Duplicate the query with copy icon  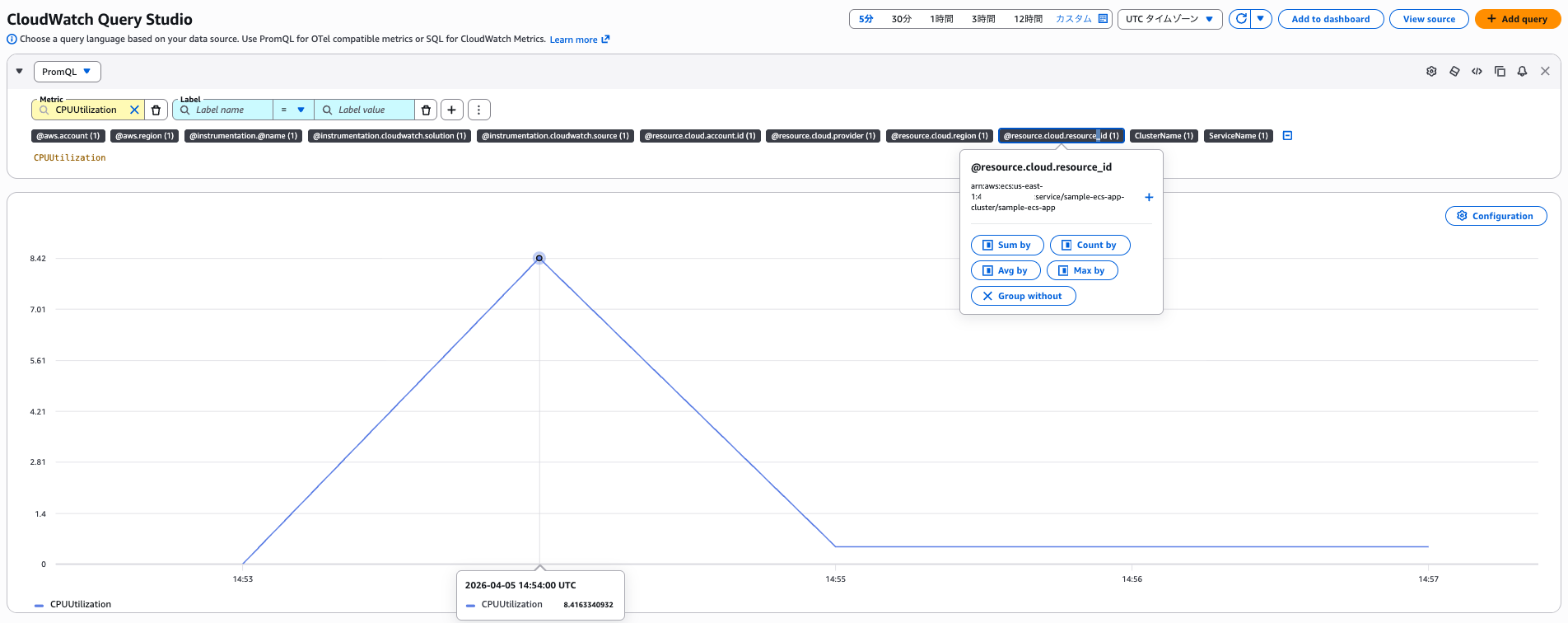[x=1500, y=72]
